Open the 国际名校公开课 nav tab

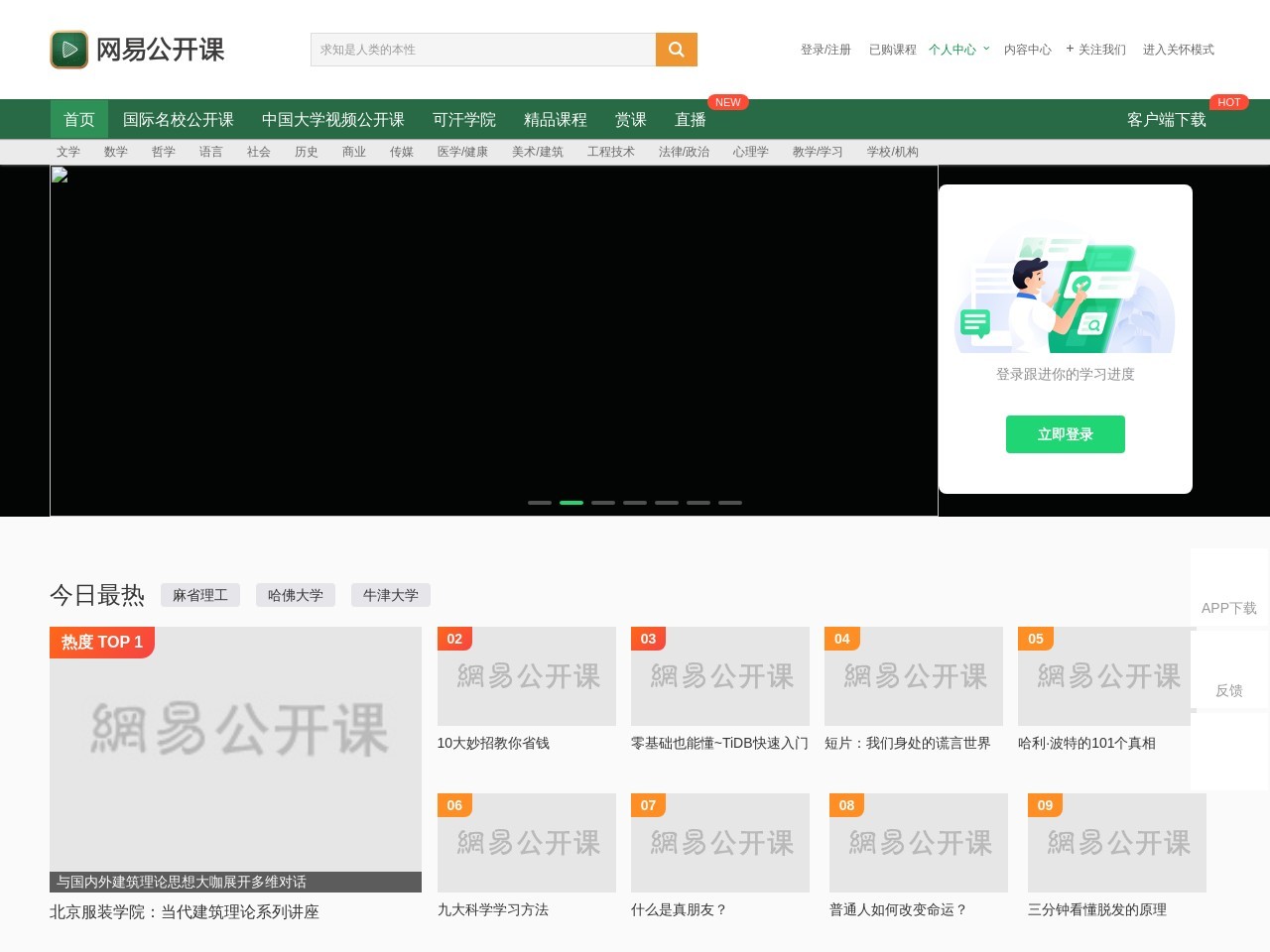(179, 120)
